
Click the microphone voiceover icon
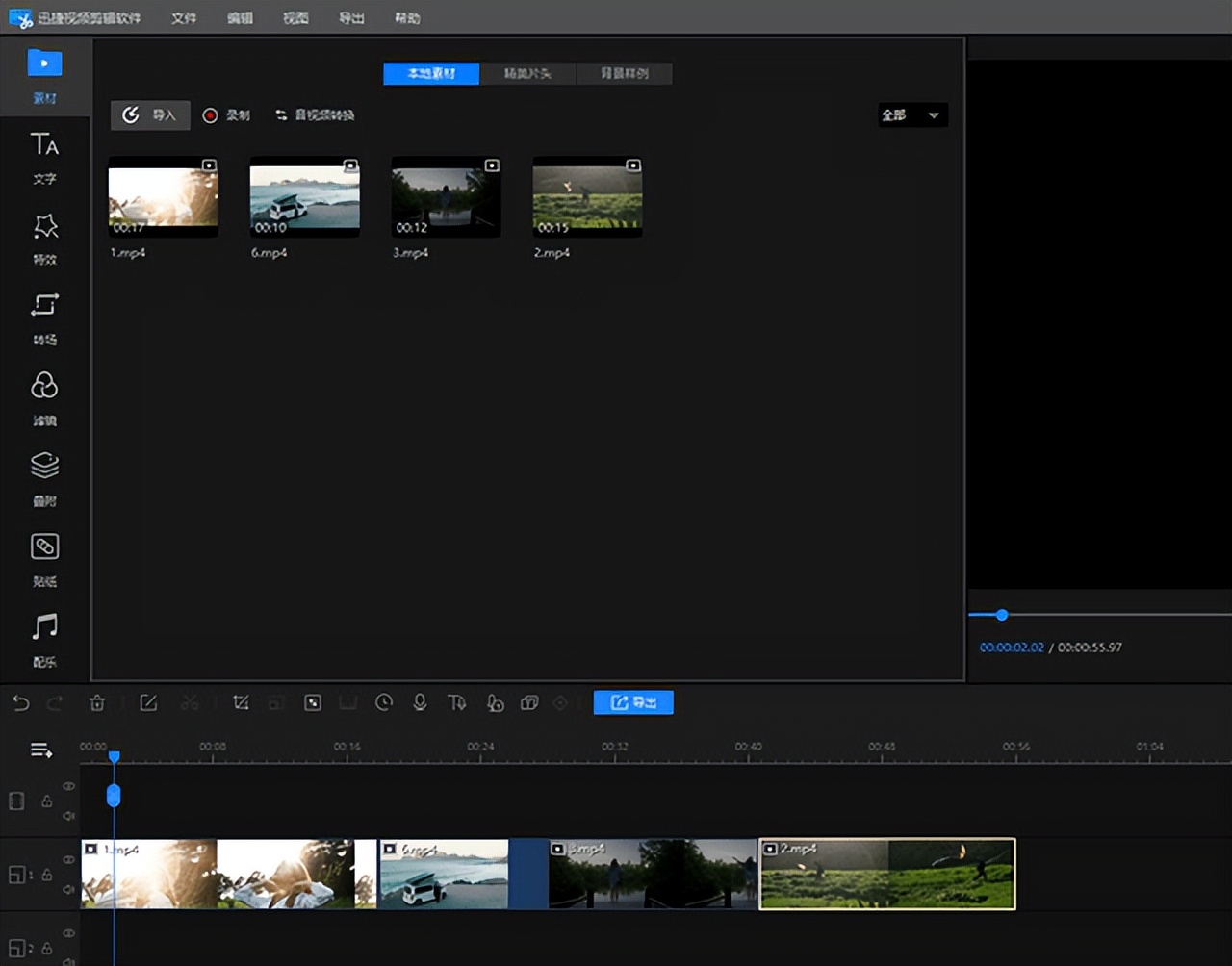(420, 703)
